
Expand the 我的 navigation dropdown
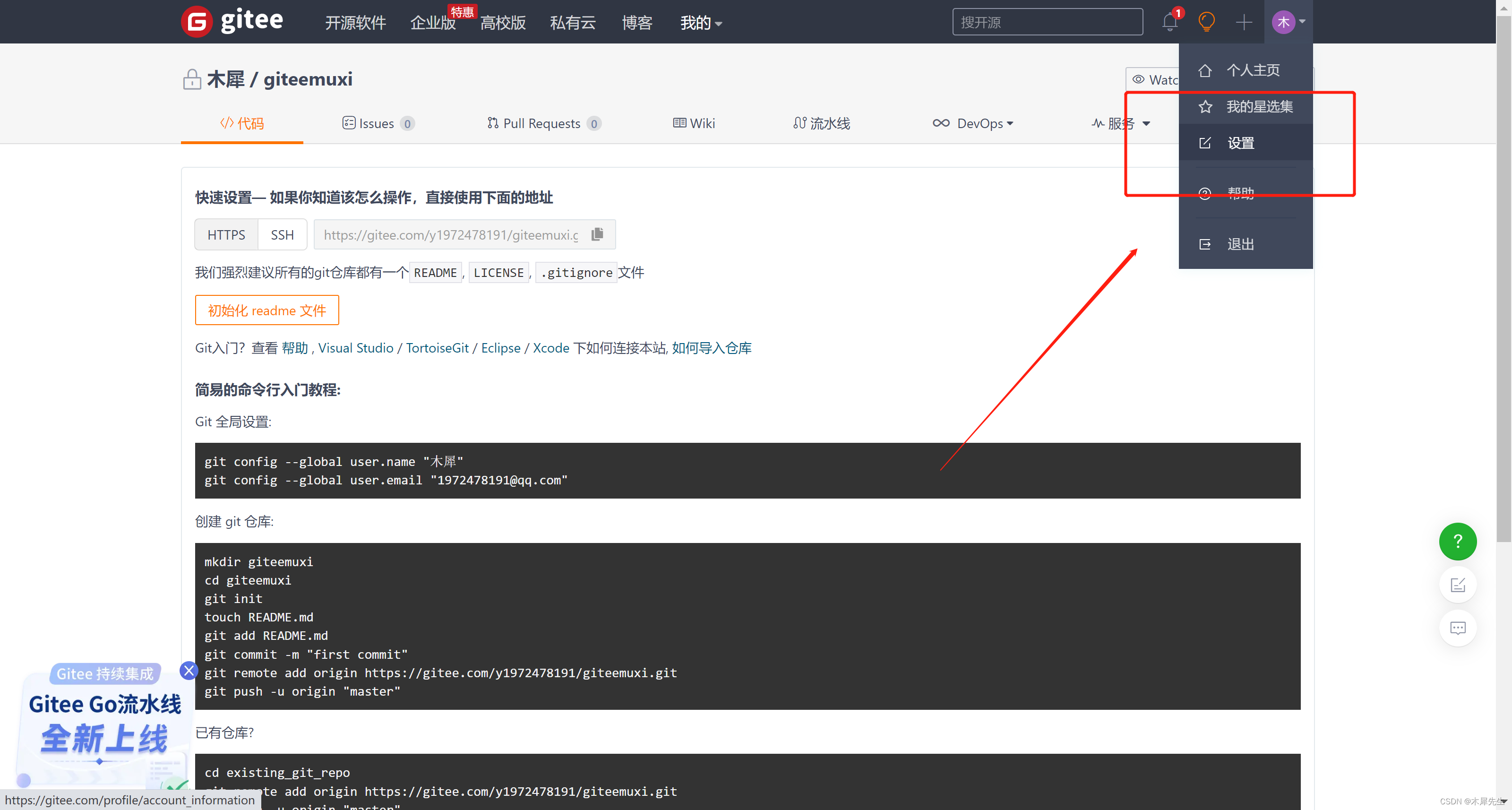pyautogui.click(x=701, y=23)
